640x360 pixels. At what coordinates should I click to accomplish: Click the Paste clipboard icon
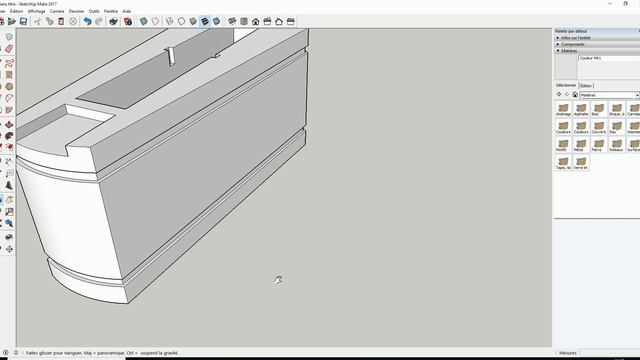tap(61, 21)
